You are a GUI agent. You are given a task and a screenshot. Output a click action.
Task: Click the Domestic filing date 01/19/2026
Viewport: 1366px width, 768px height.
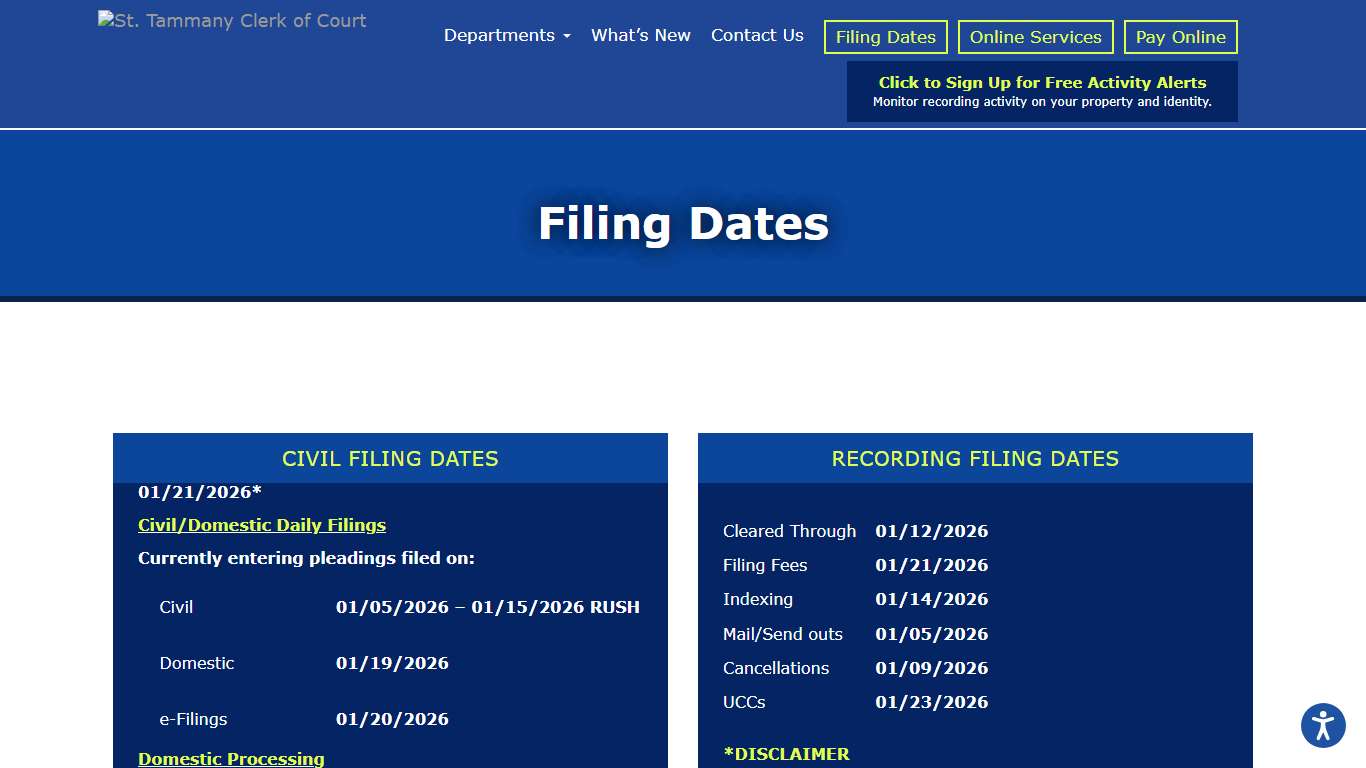pyautogui.click(x=392, y=663)
